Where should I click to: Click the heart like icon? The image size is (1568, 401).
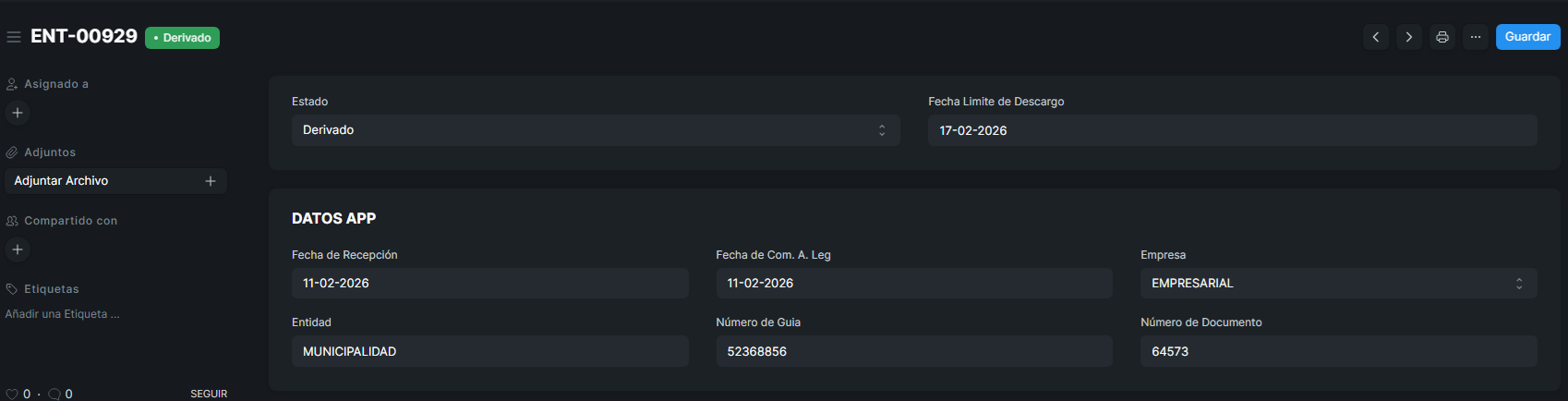click(x=12, y=394)
